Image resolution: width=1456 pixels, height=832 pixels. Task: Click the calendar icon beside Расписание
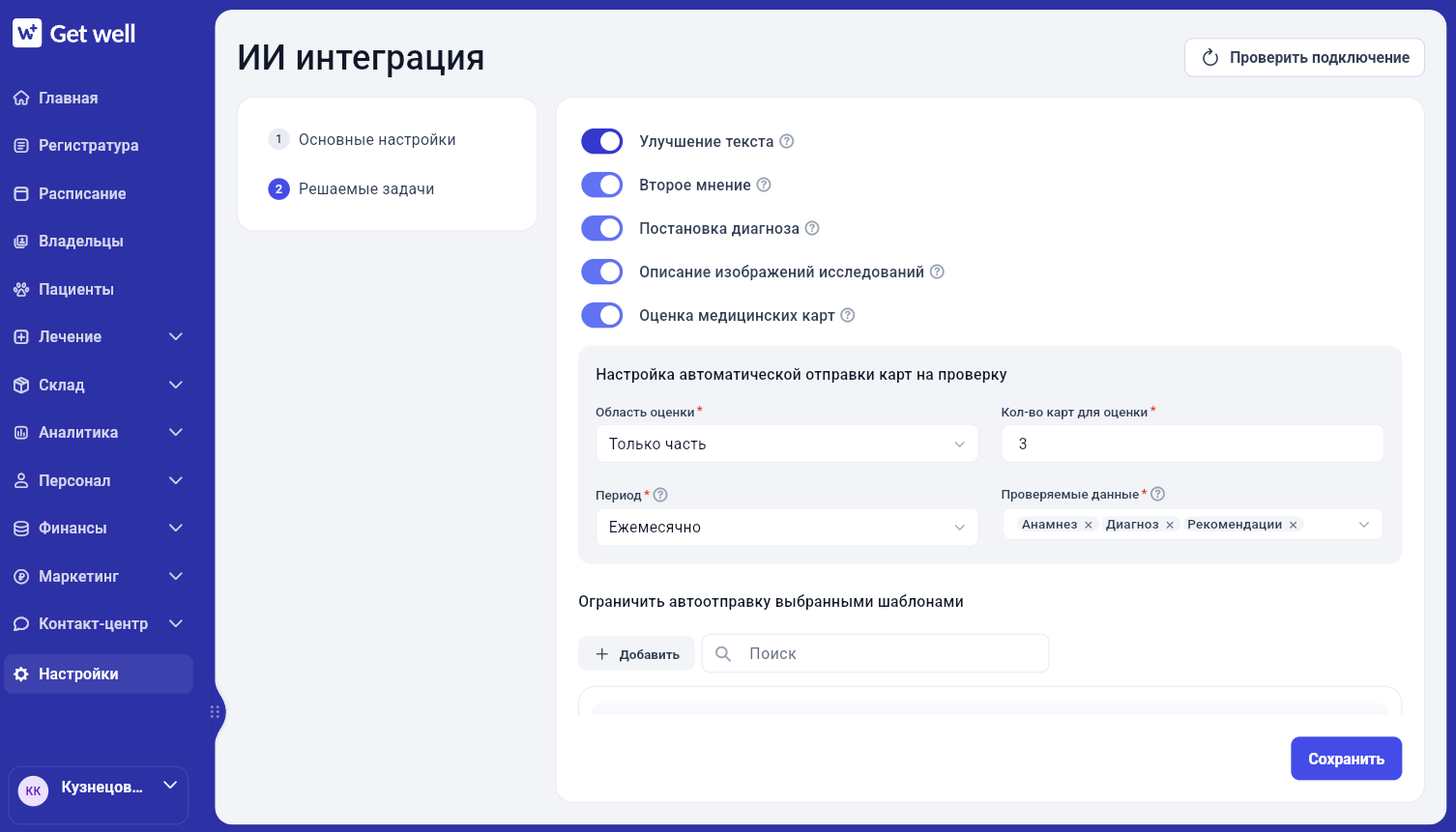tap(21, 193)
